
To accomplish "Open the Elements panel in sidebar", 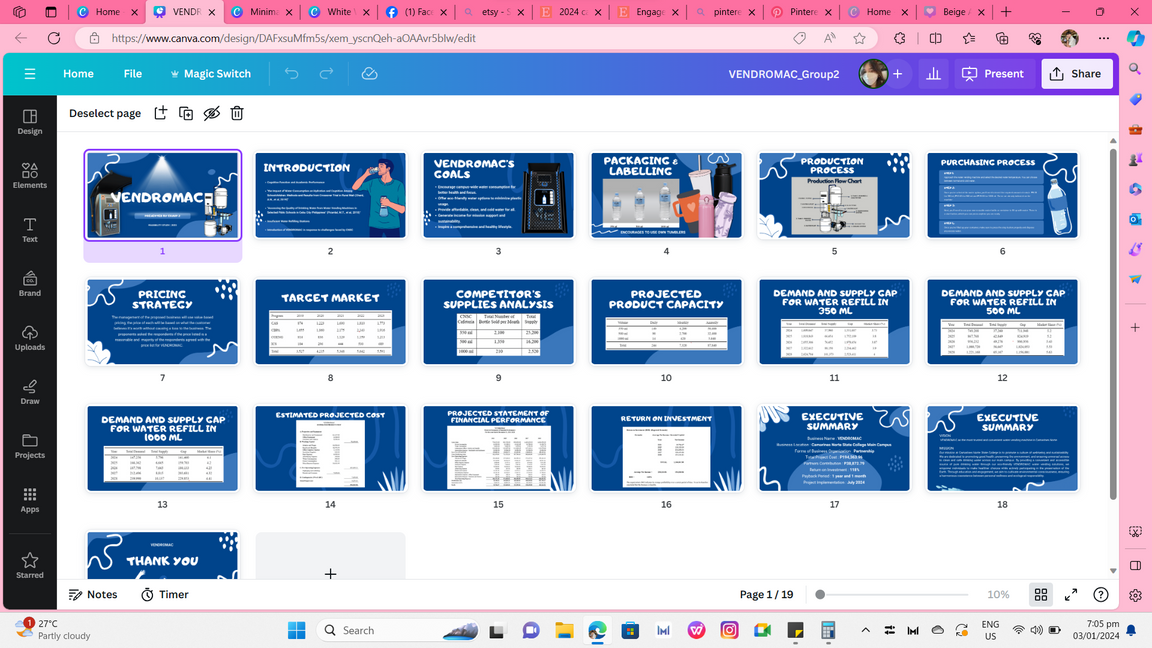I will [x=30, y=176].
